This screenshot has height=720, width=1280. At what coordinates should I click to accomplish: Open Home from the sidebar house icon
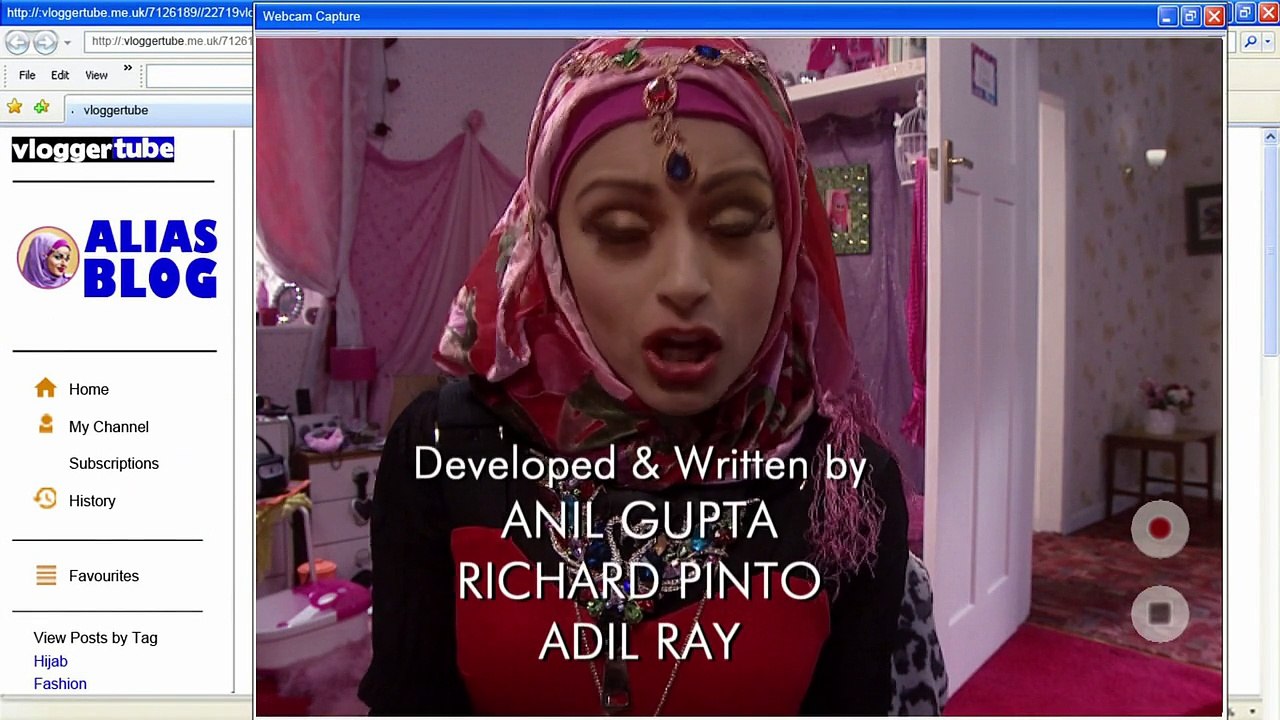(45, 388)
